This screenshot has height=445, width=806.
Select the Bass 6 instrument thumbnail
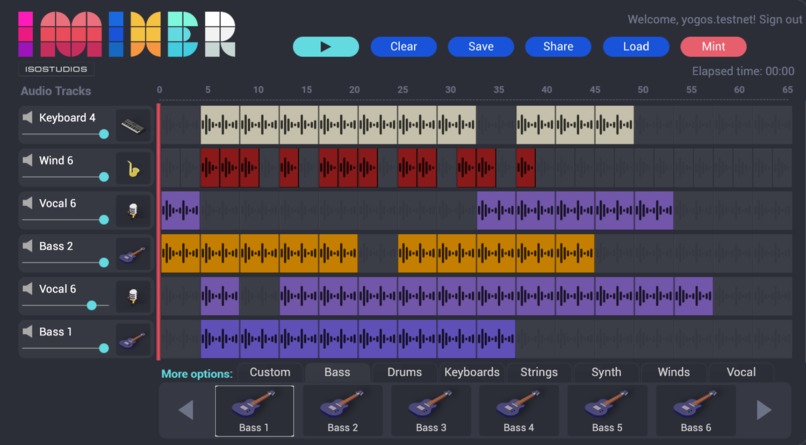tap(696, 411)
